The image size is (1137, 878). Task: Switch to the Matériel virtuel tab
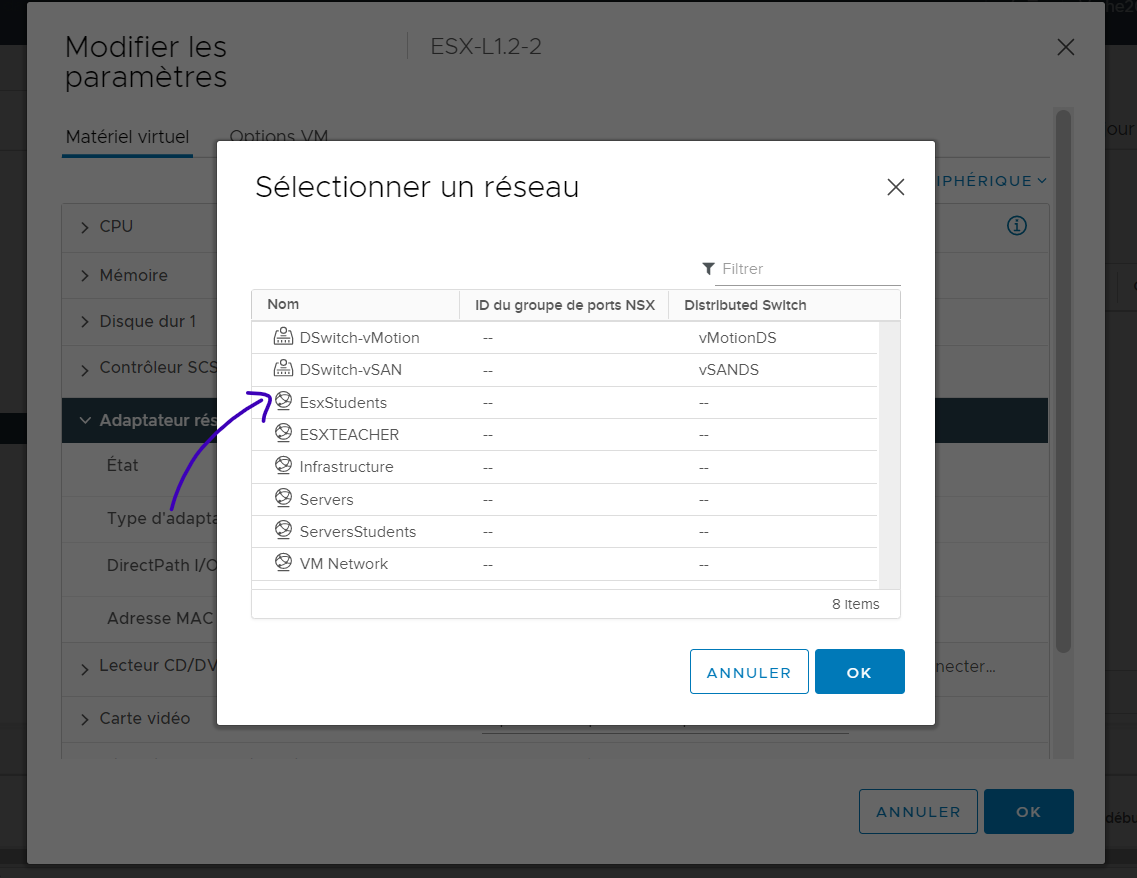[128, 137]
